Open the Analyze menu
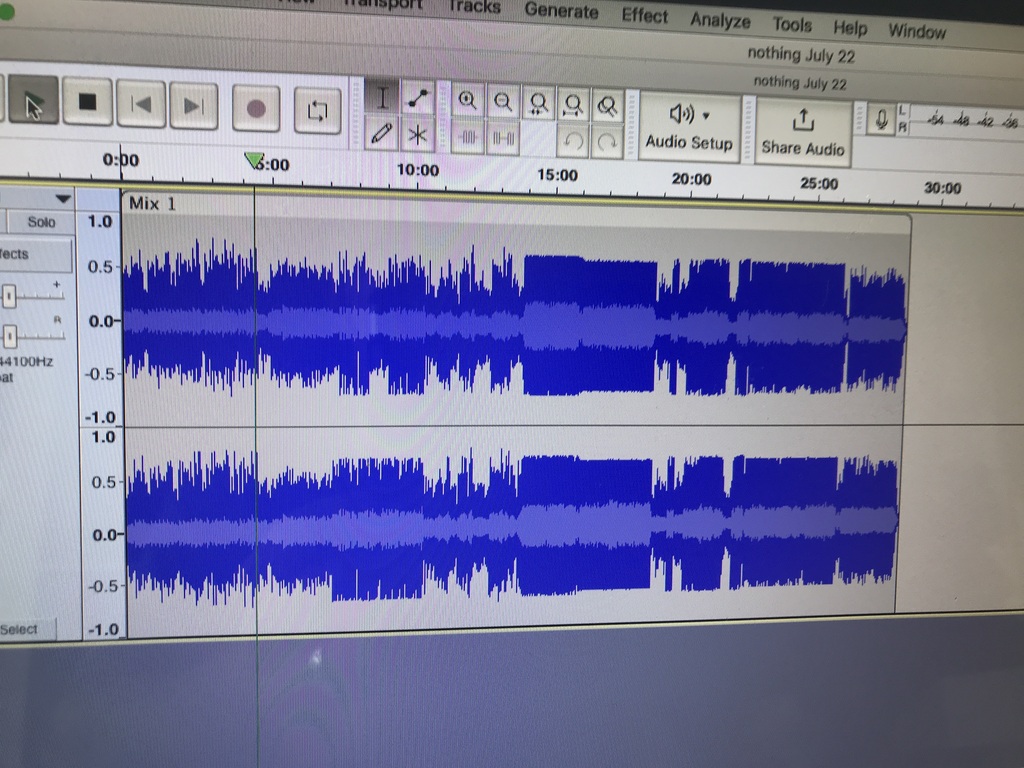 point(720,21)
